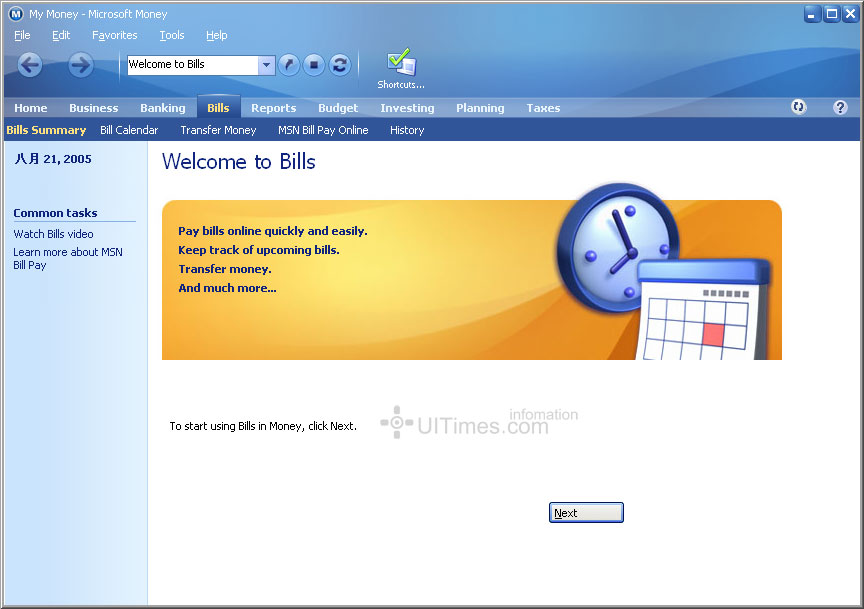Maximize the Microsoft Money window

click(831, 14)
